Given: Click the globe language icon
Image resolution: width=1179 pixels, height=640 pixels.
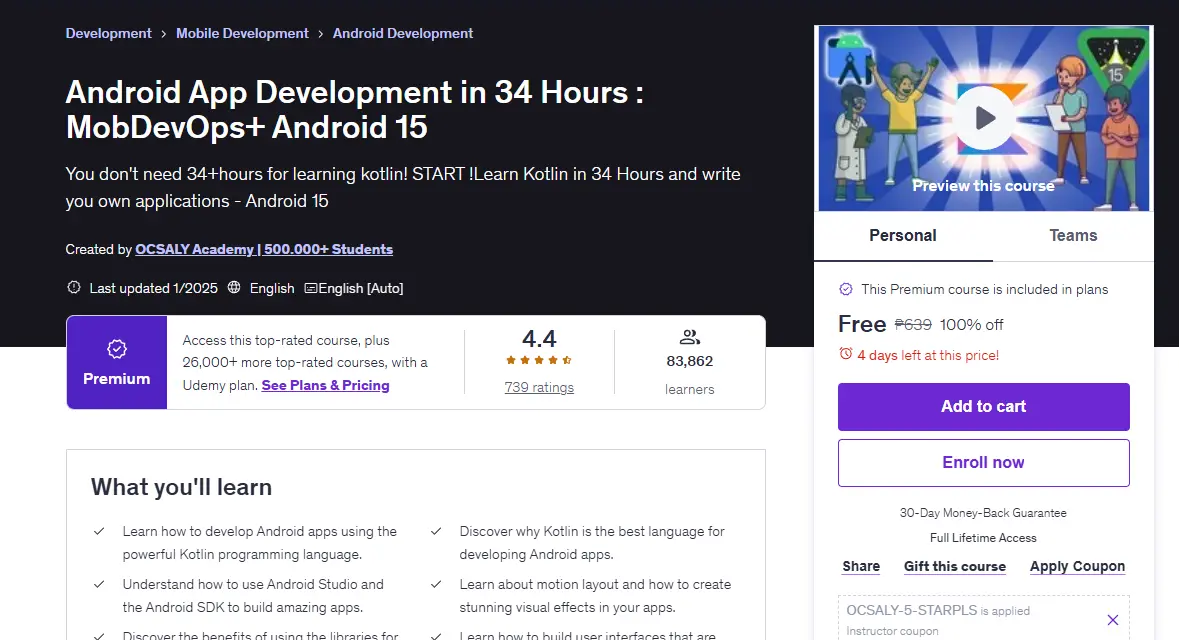Looking at the screenshot, I should (234, 287).
